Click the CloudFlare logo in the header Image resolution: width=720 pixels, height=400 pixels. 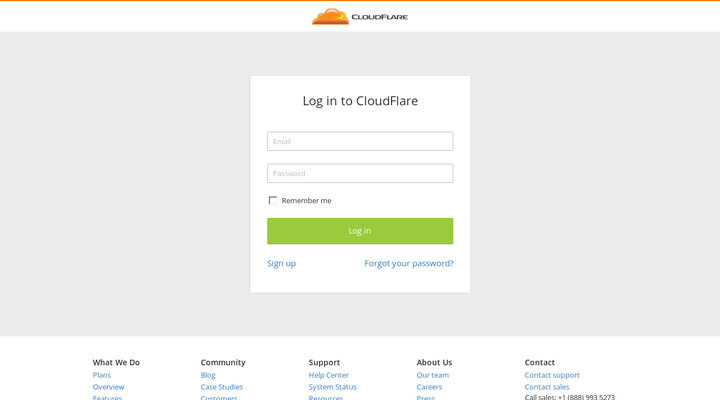click(359, 16)
